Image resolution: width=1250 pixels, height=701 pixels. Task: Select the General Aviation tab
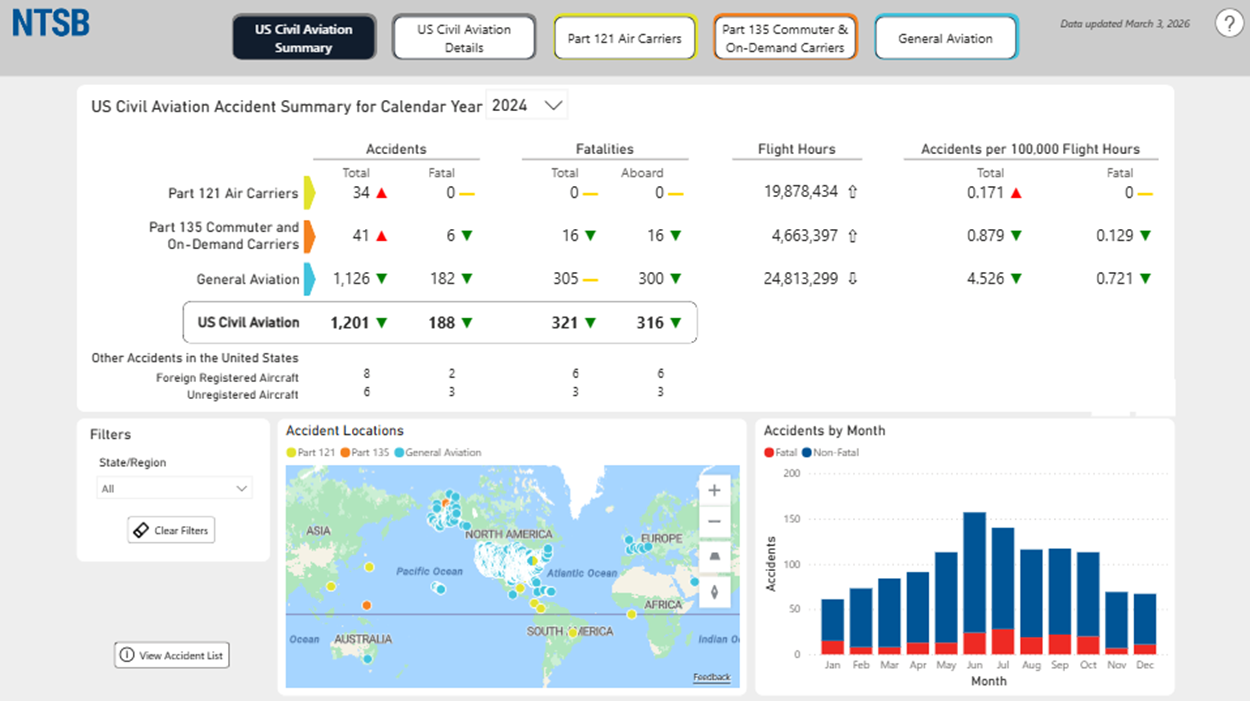point(945,38)
